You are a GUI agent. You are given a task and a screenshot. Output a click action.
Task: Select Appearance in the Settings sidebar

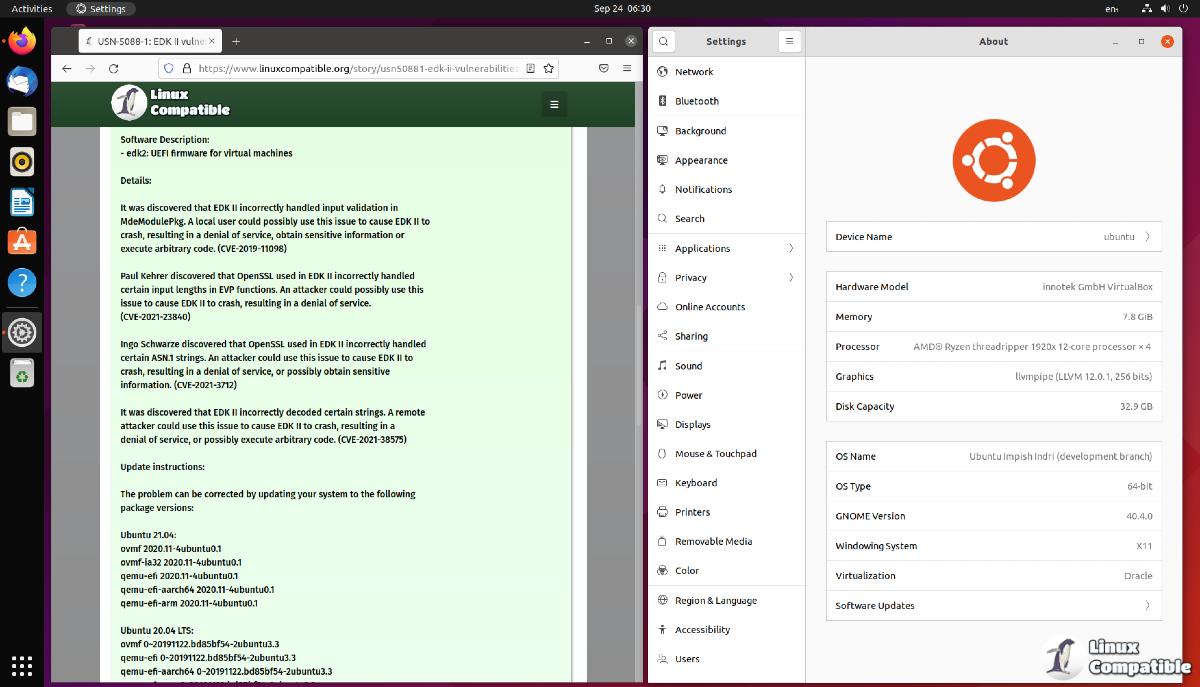pyautogui.click(x=701, y=160)
